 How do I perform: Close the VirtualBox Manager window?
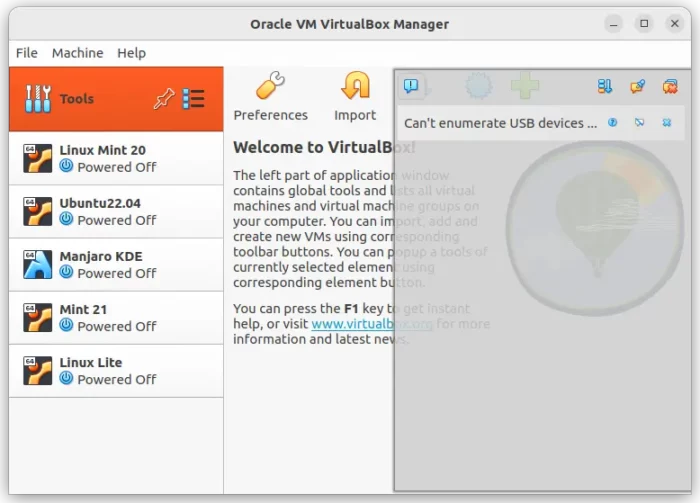(x=675, y=24)
